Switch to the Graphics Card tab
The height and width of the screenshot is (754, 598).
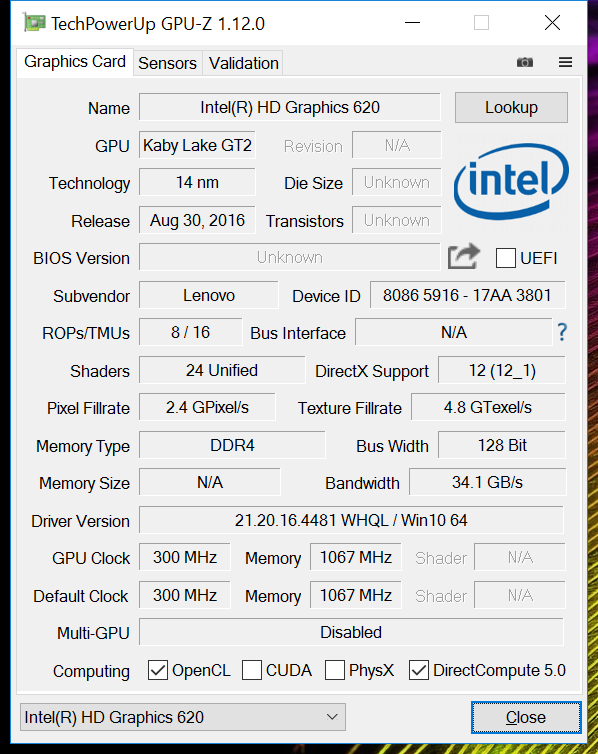coord(75,62)
